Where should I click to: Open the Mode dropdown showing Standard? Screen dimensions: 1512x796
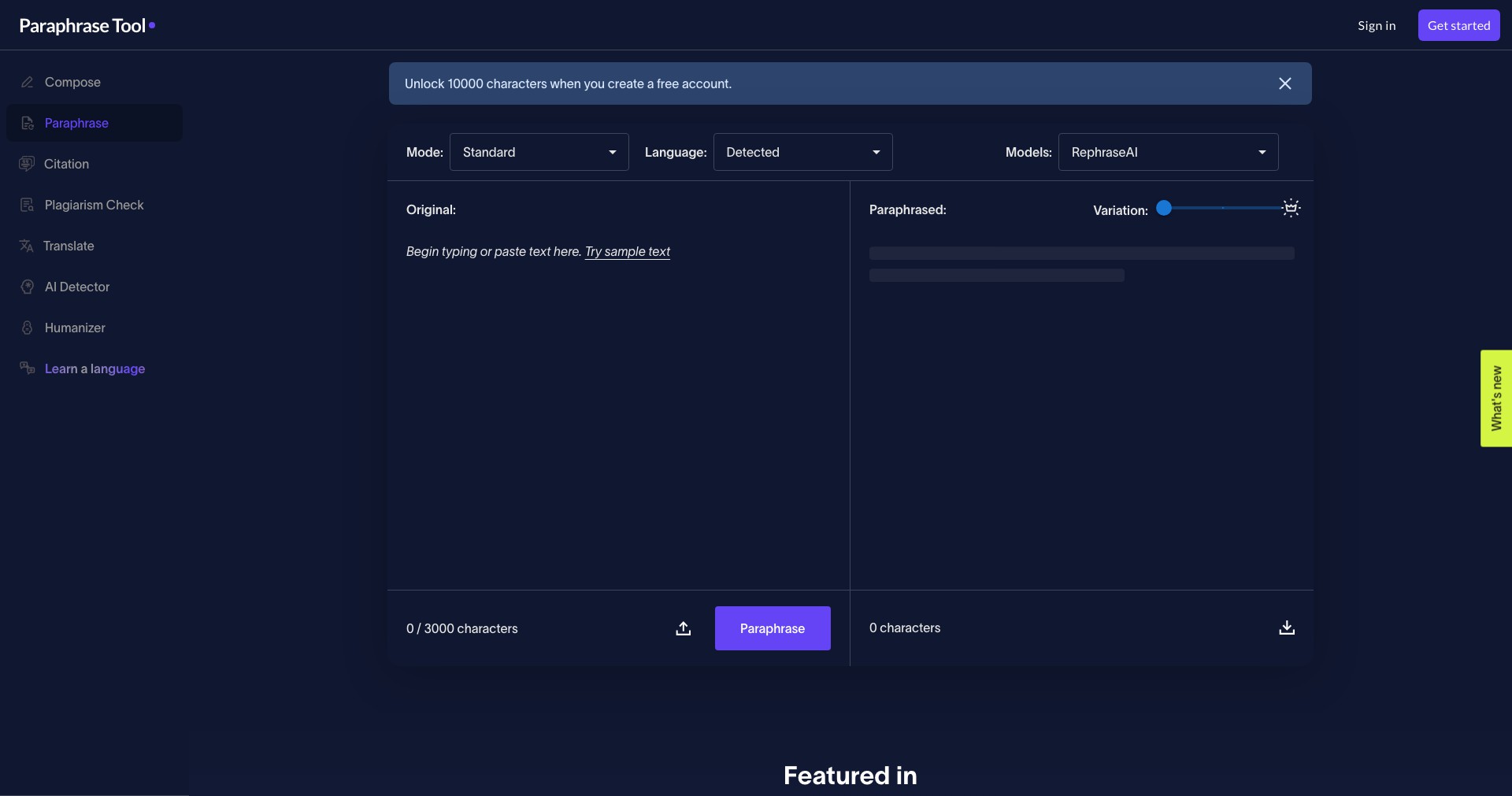[x=539, y=152]
